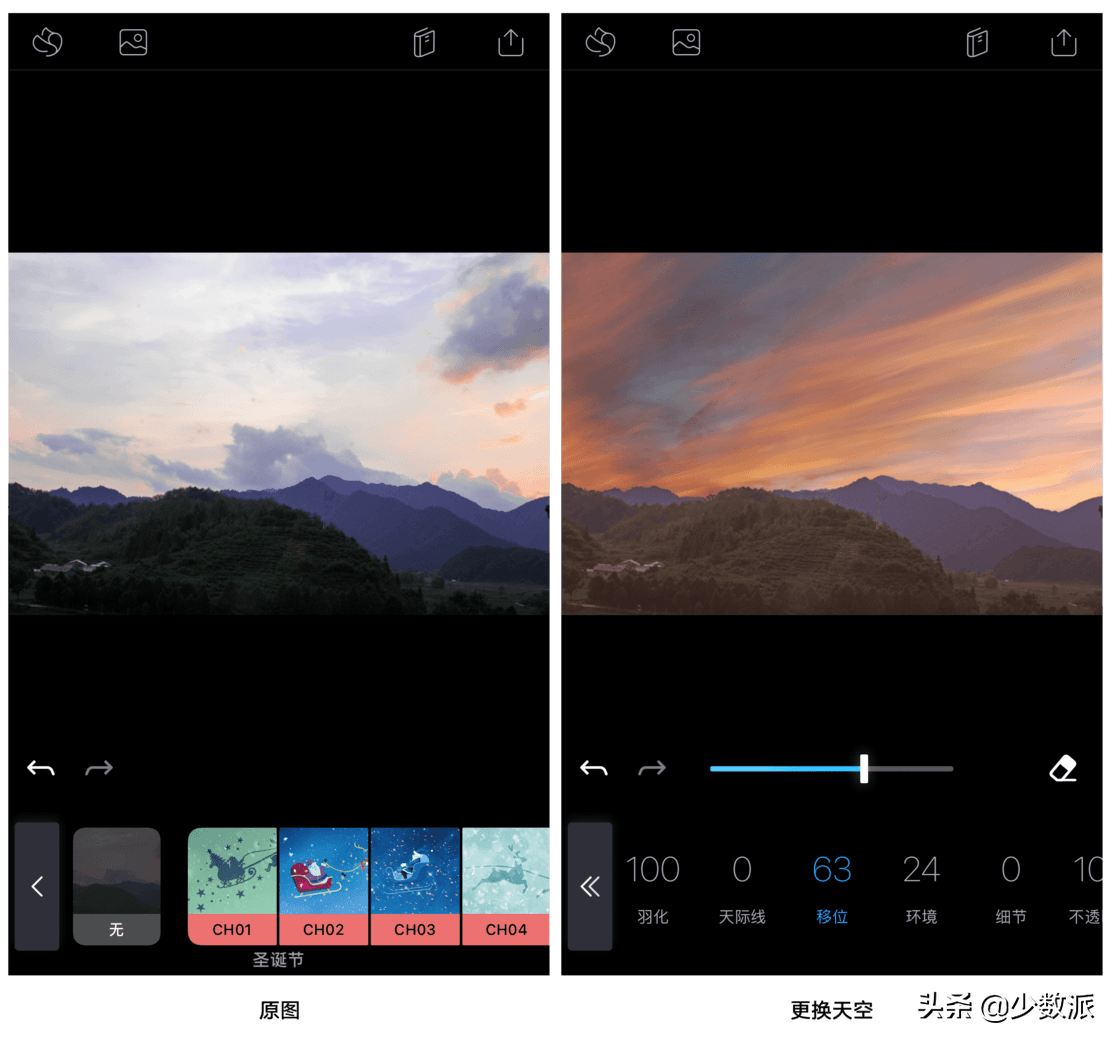
Task: Select the 无 (none) sky preset
Action: pos(116,887)
